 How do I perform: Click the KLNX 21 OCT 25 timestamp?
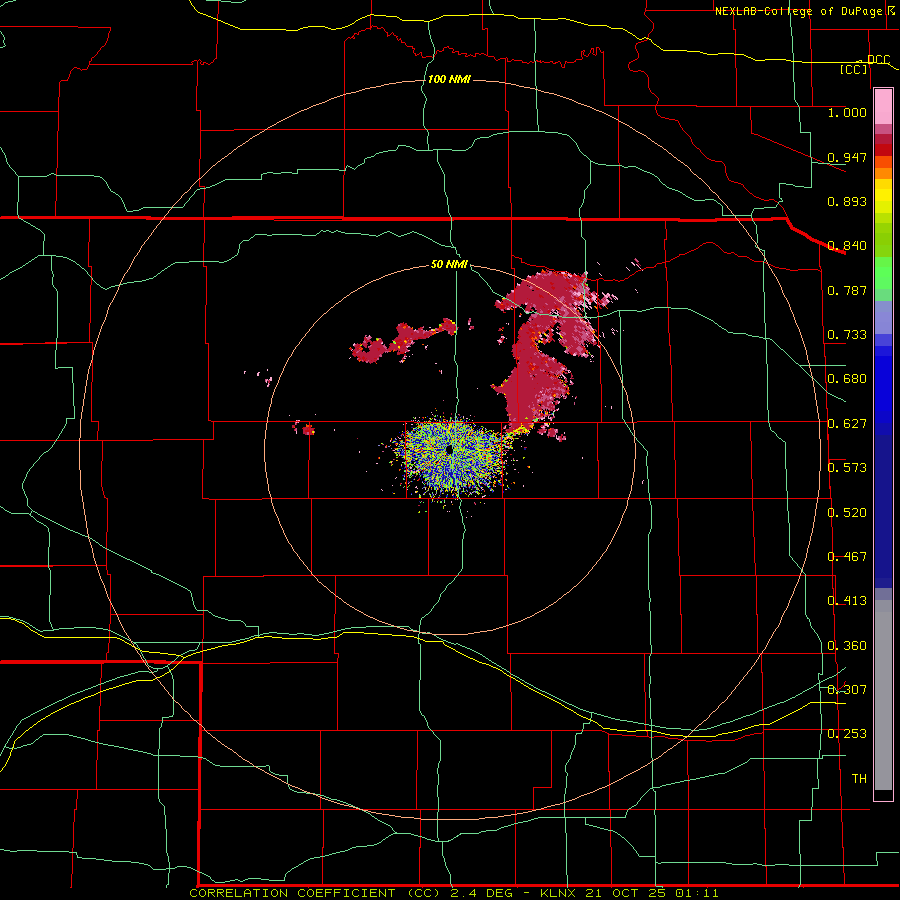[629, 893]
